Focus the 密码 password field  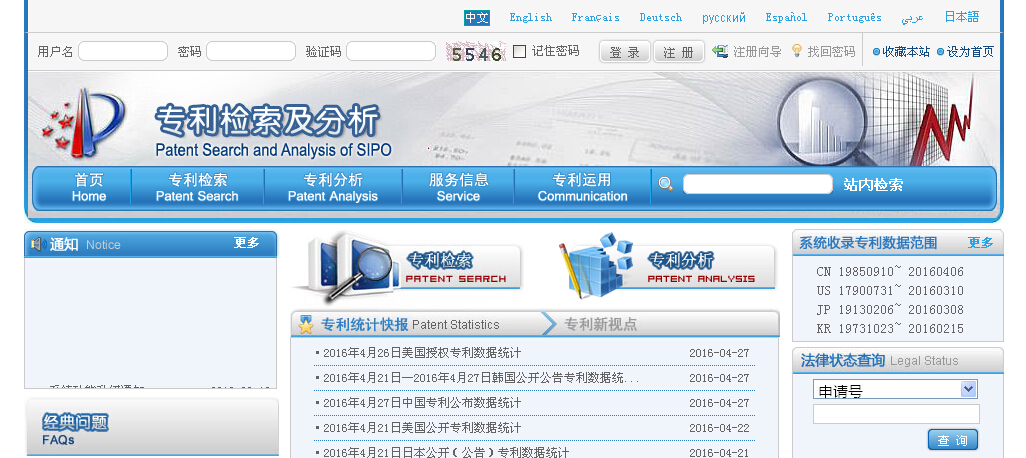pos(251,51)
